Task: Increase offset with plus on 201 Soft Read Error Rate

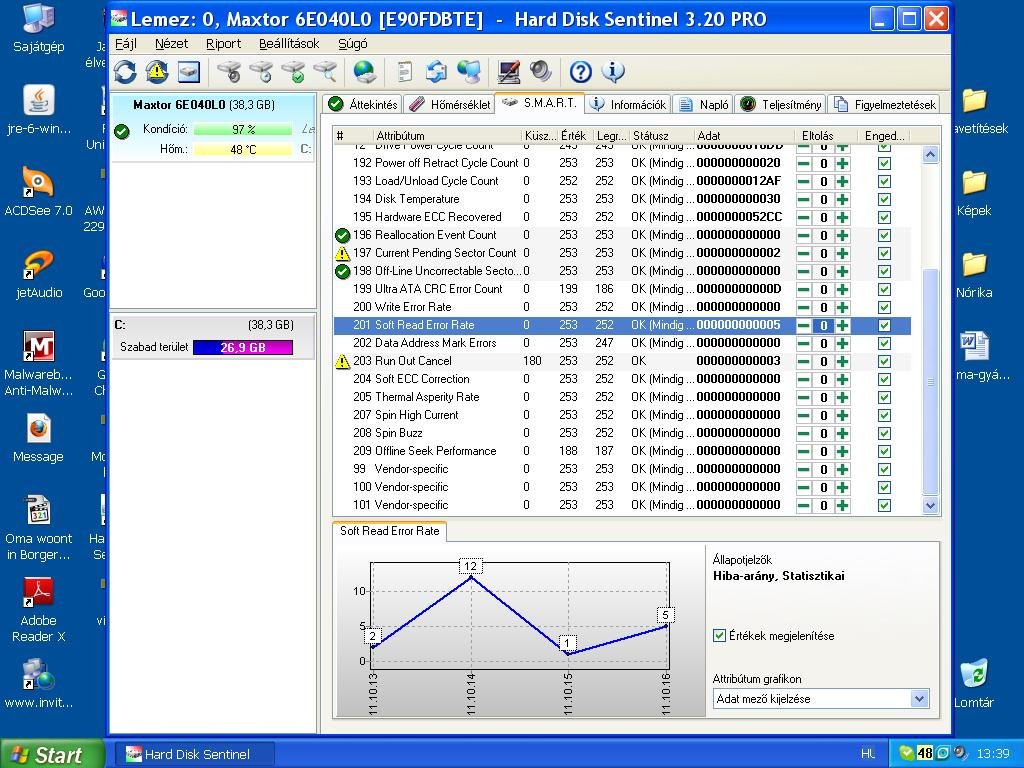Action: [842, 325]
